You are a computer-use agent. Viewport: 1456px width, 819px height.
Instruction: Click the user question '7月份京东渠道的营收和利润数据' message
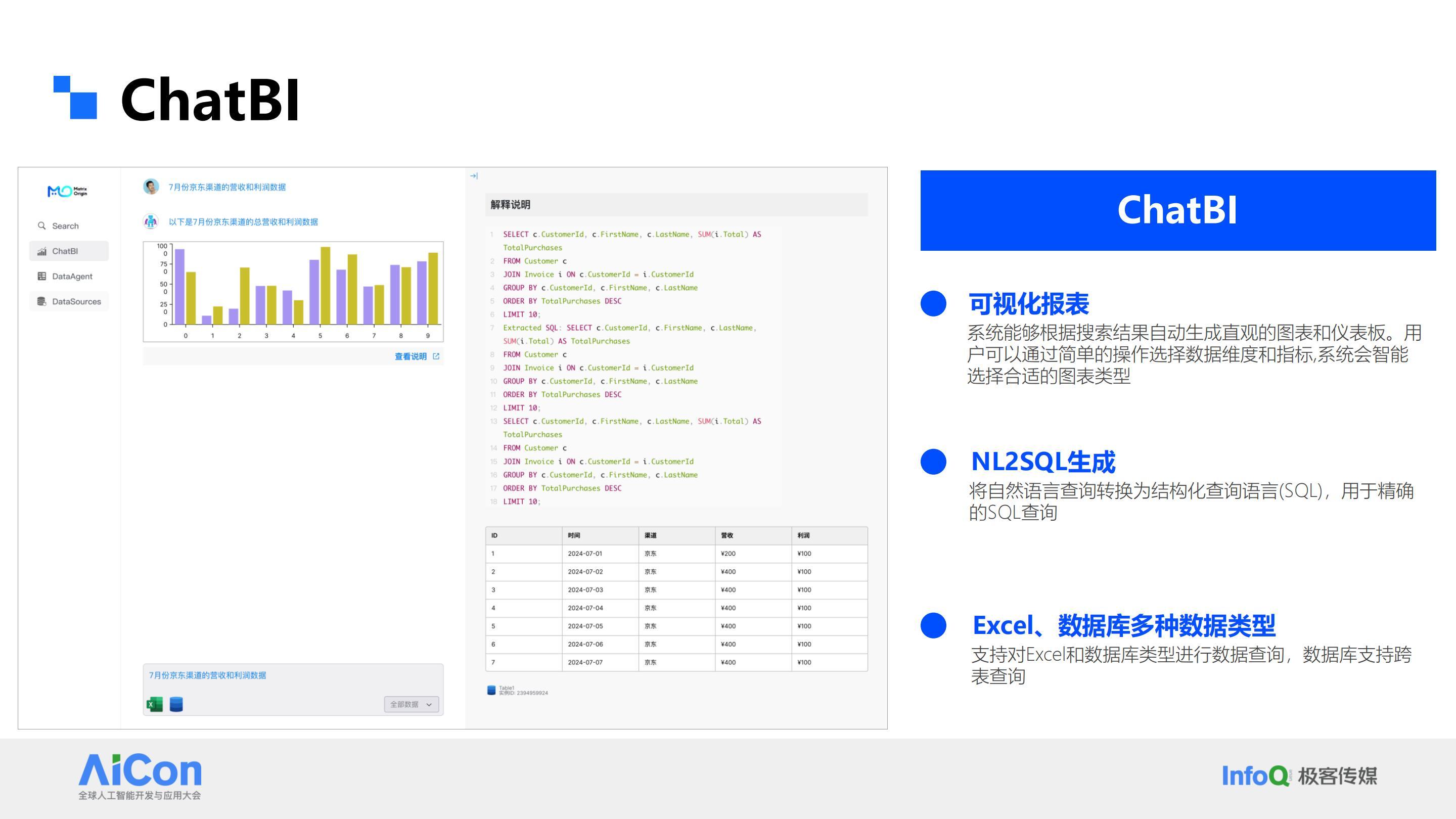point(226,187)
